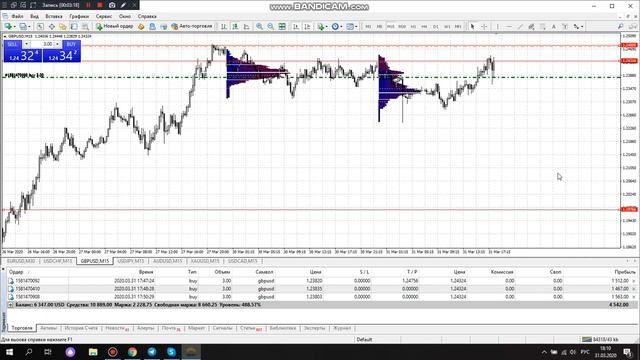The height and width of the screenshot is (360, 640).
Task: Select the horizontal line drawing tool
Action: coord(509,27)
